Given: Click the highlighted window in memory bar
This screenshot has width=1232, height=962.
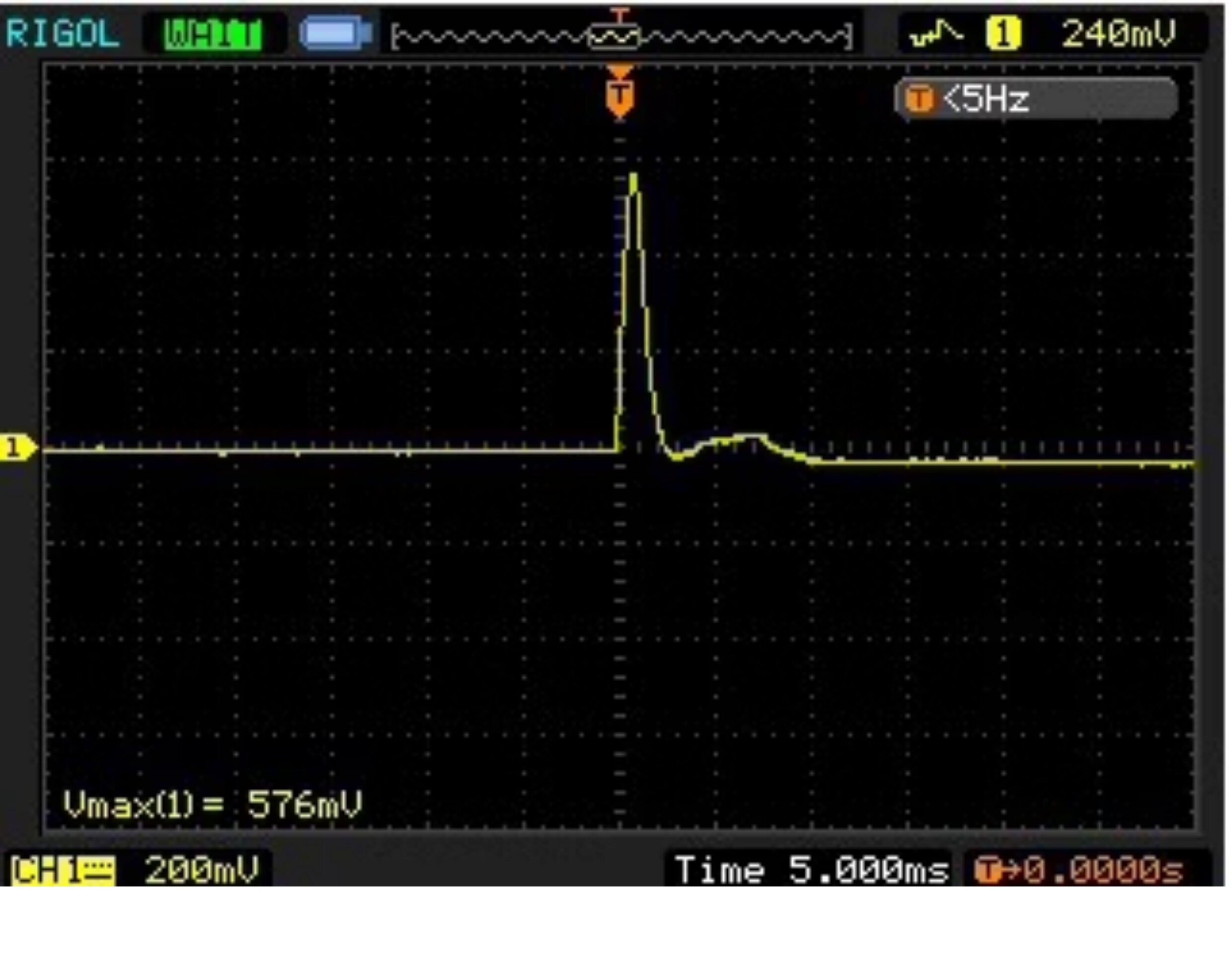Looking at the screenshot, I should click(x=614, y=37).
